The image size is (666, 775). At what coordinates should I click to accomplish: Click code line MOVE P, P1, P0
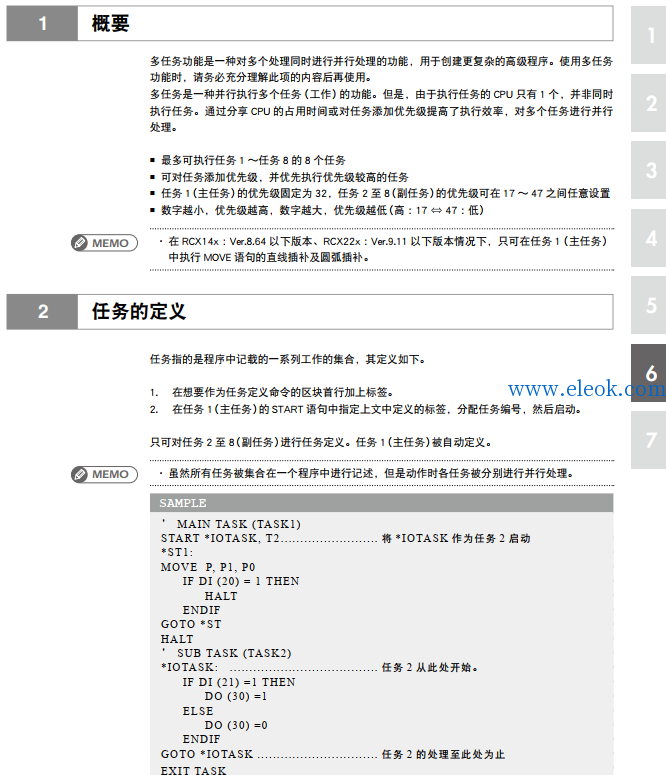(208, 567)
